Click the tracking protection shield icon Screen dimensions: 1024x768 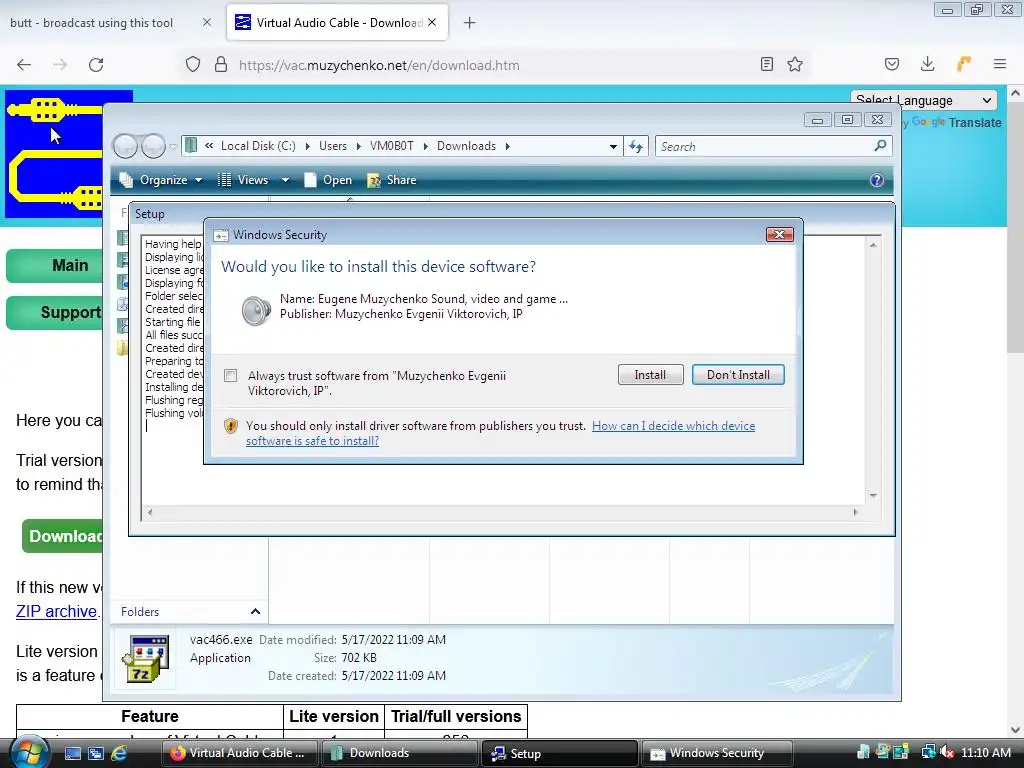click(193, 65)
